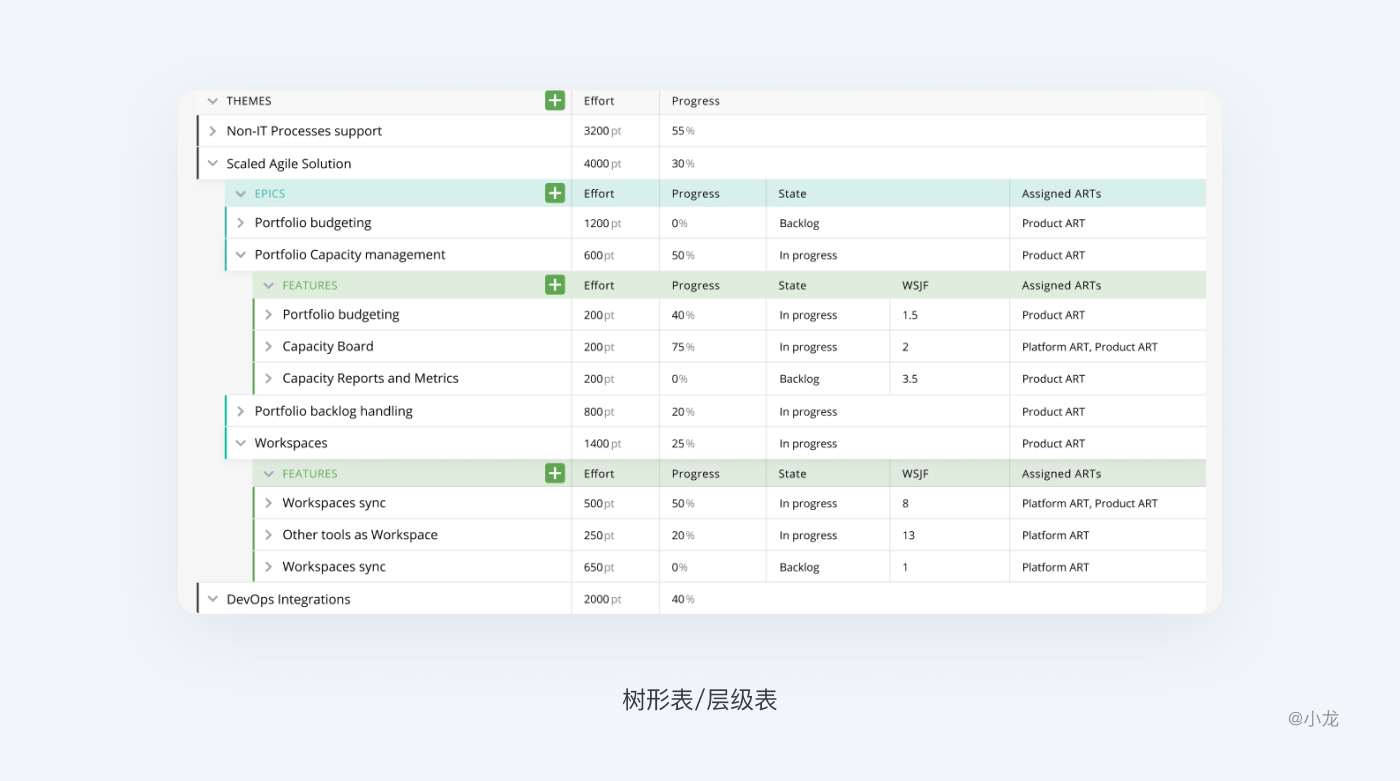Collapse the Portfolio Capacity management epic
The width and height of the screenshot is (1400, 781).
pyautogui.click(x=240, y=254)
